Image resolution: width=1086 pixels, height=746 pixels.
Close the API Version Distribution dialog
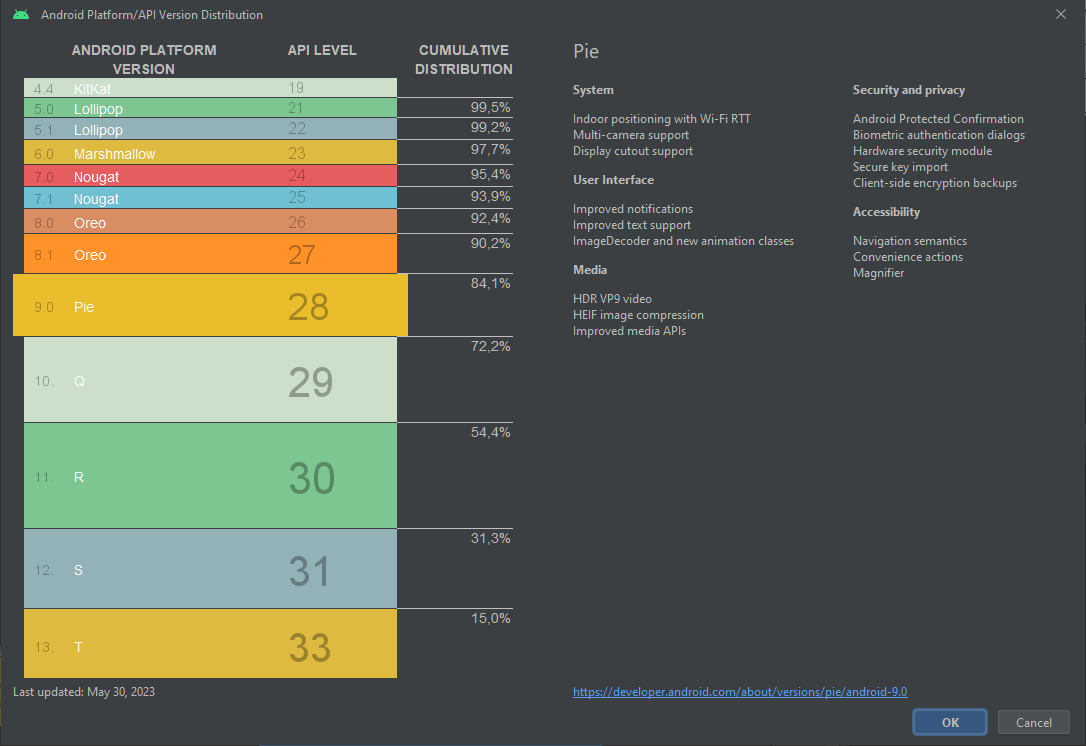[x=1060, y=14]
